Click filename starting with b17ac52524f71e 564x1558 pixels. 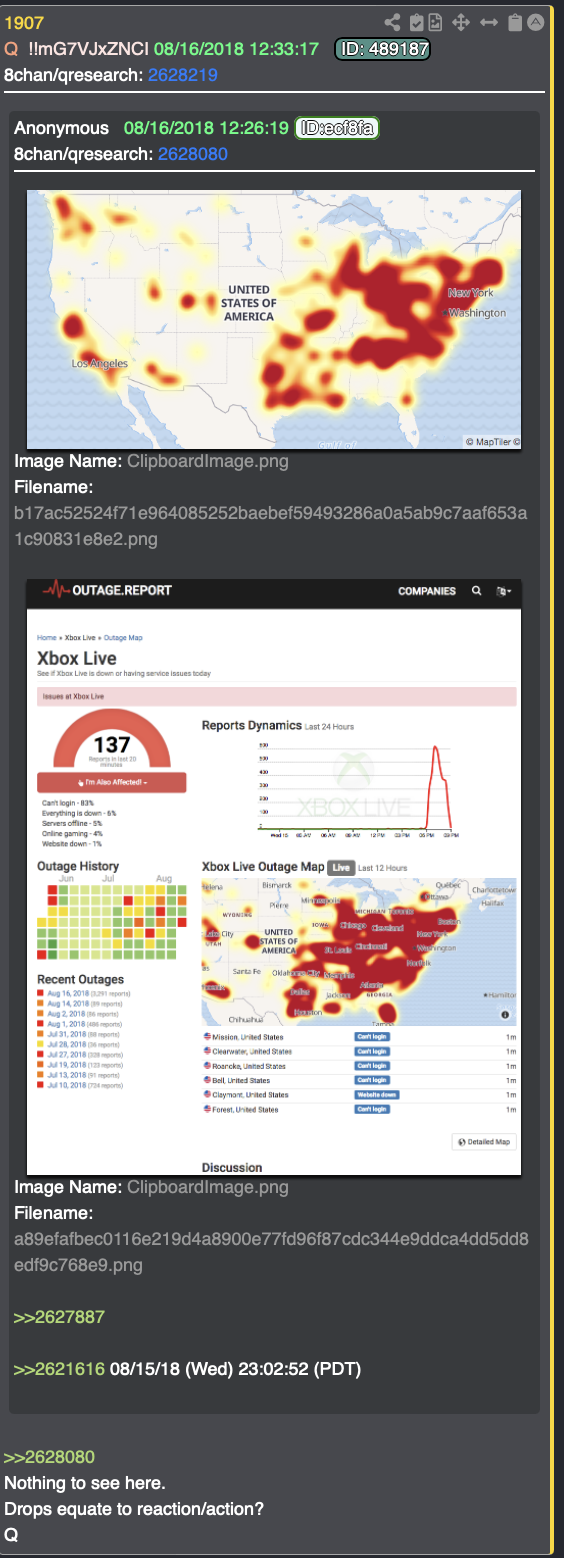tap(271, 526)
